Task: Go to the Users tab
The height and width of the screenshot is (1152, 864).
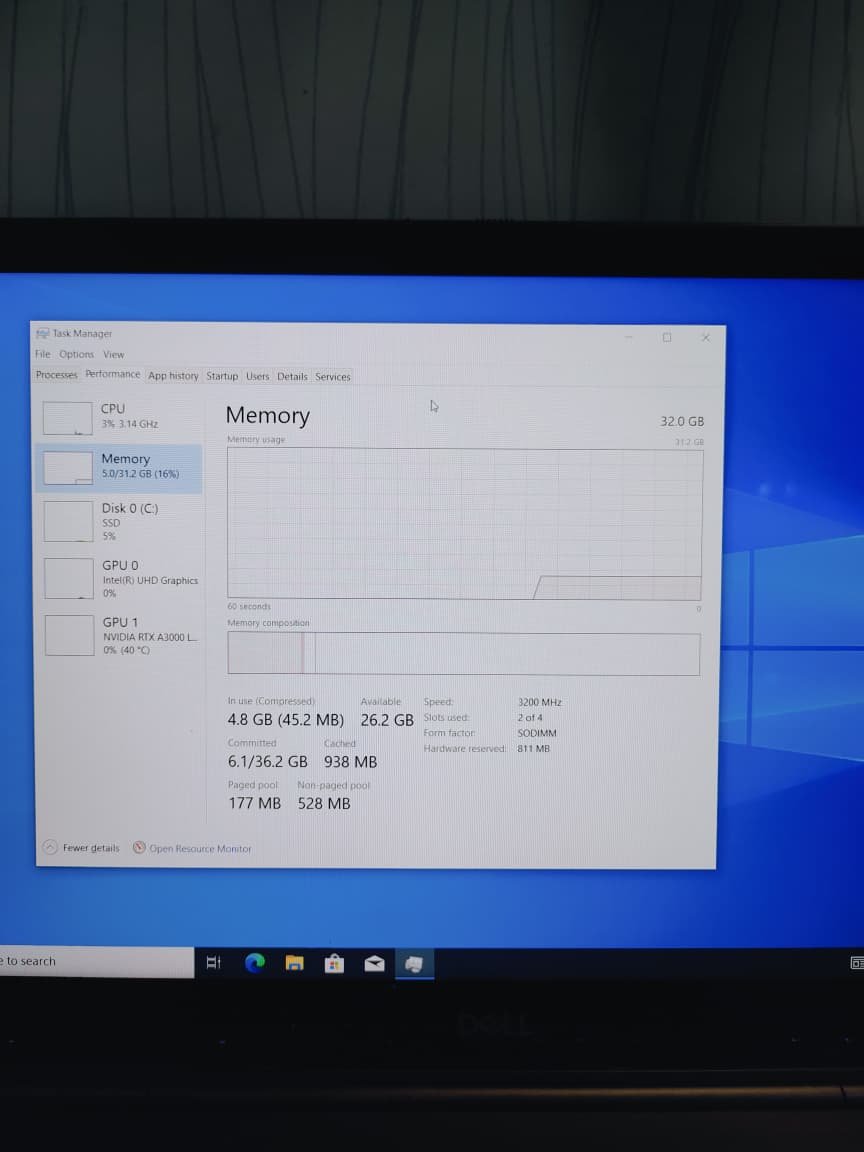Action: [x=257, y=376]
